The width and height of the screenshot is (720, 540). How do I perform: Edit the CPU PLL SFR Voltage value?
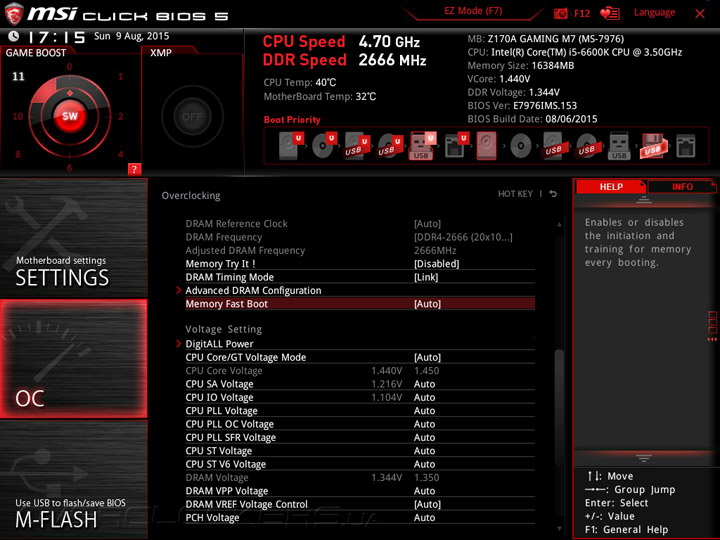(x=424, y=437)
